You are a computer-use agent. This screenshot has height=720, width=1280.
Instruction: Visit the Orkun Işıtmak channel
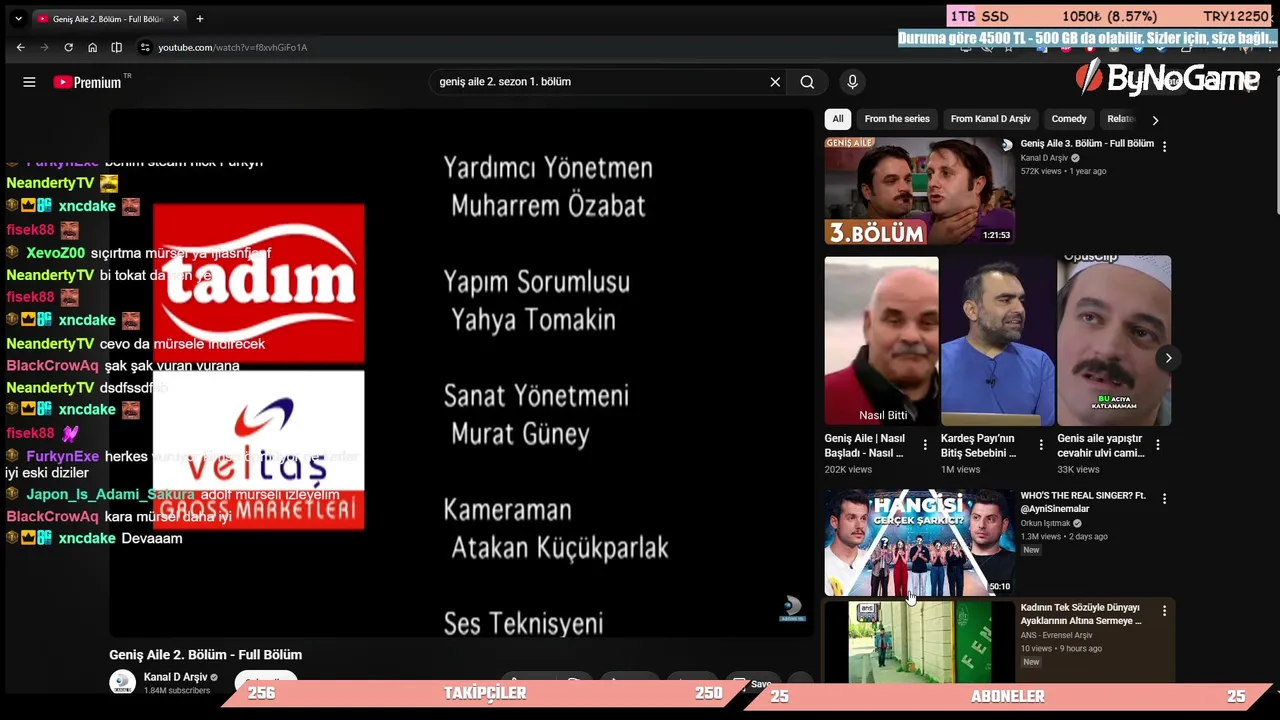(1045, 523)
